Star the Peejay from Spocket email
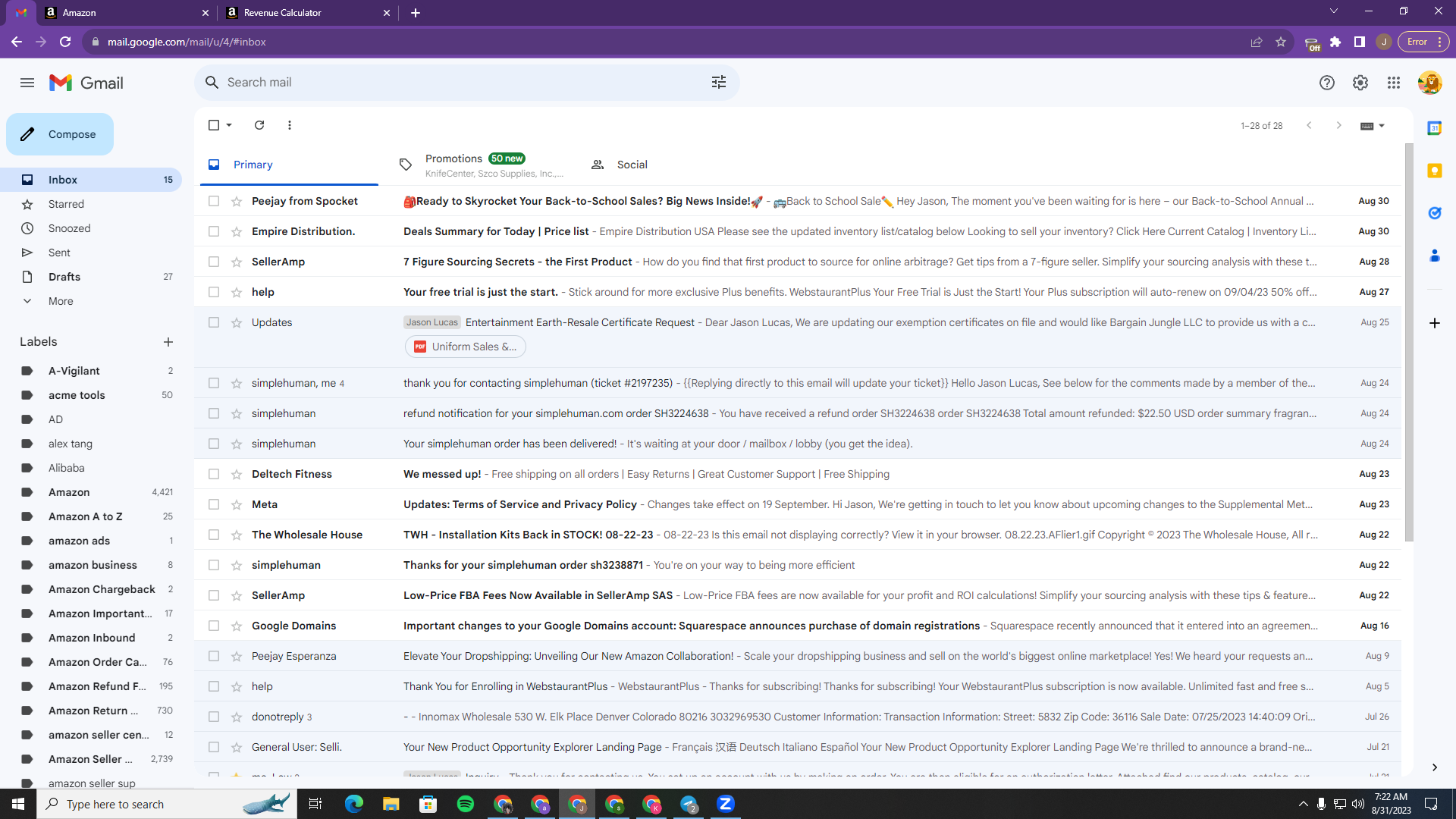Viewport: 1456px width, 819px height. click(x=237, y=201)
